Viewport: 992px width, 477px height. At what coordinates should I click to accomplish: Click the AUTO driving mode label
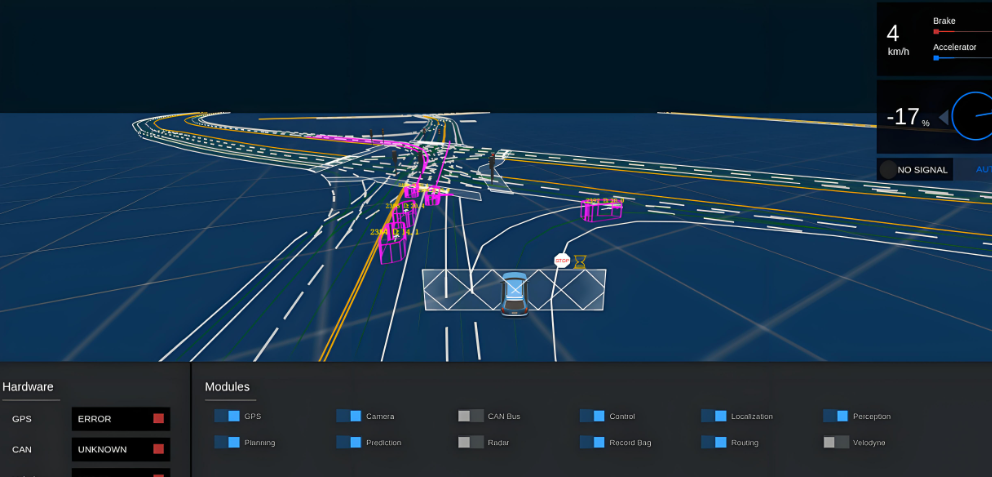coord(983,170)
